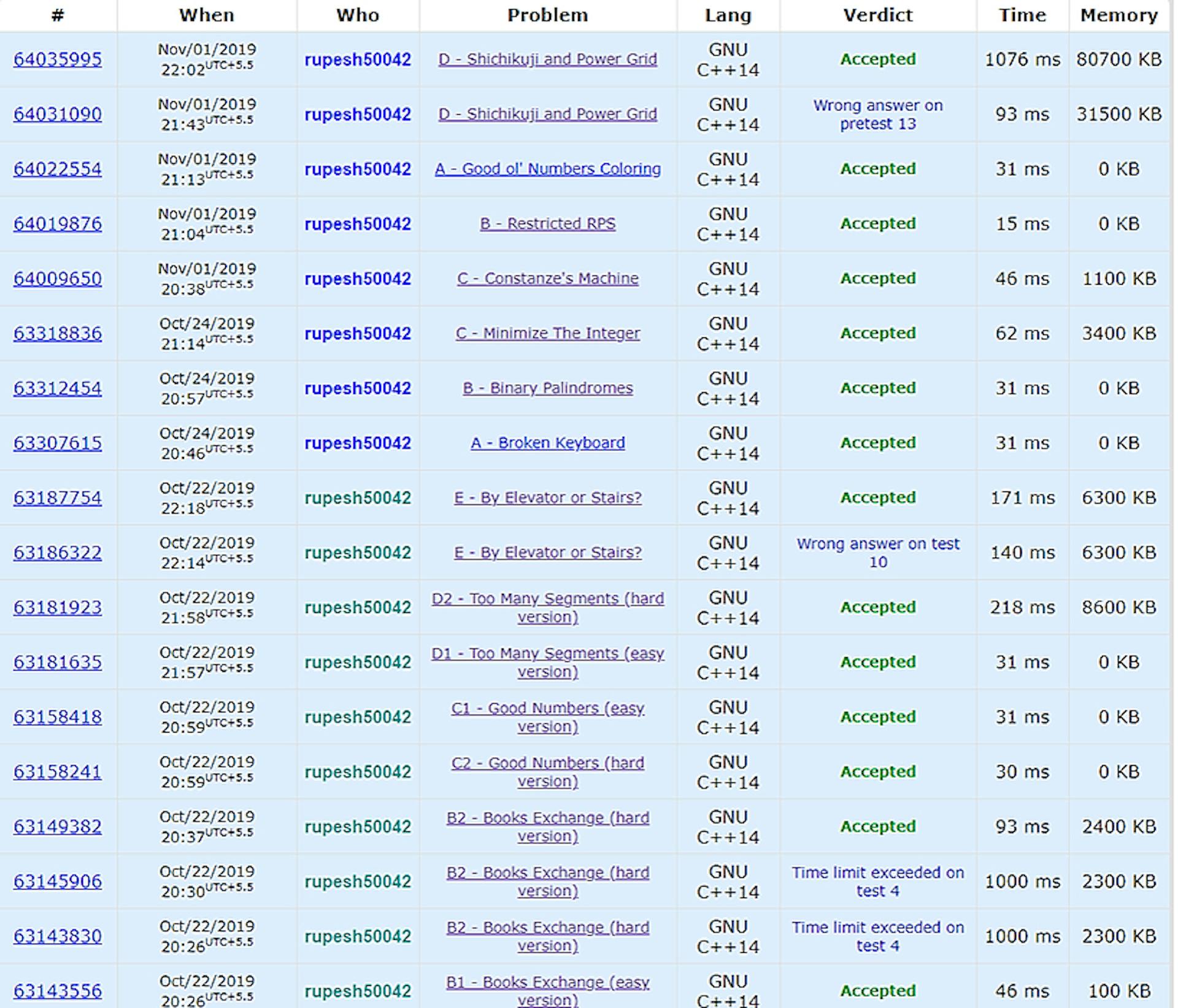Click the Verdict column header
The height and width of the screenshot is (1008, 1178).
[877, 15]
